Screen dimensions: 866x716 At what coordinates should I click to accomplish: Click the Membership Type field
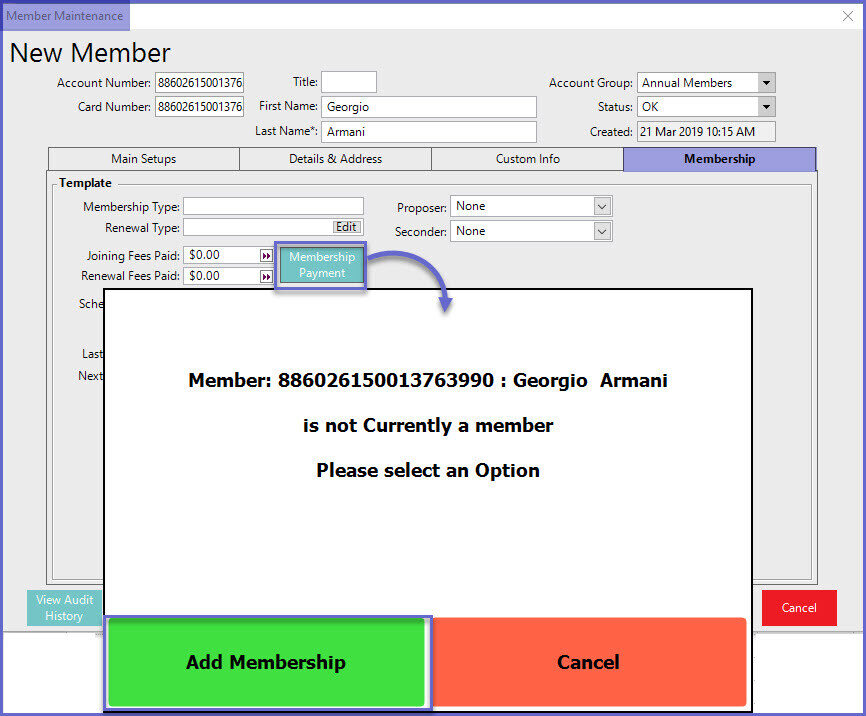click(273, 206)
